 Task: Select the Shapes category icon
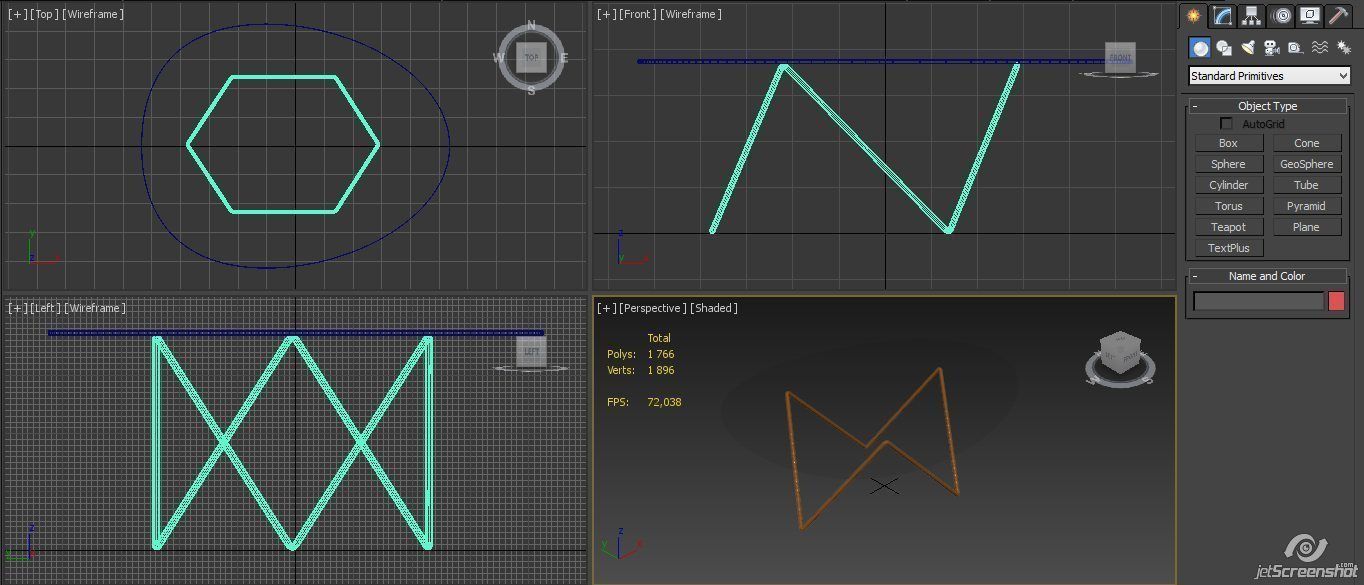[1224, 47]
